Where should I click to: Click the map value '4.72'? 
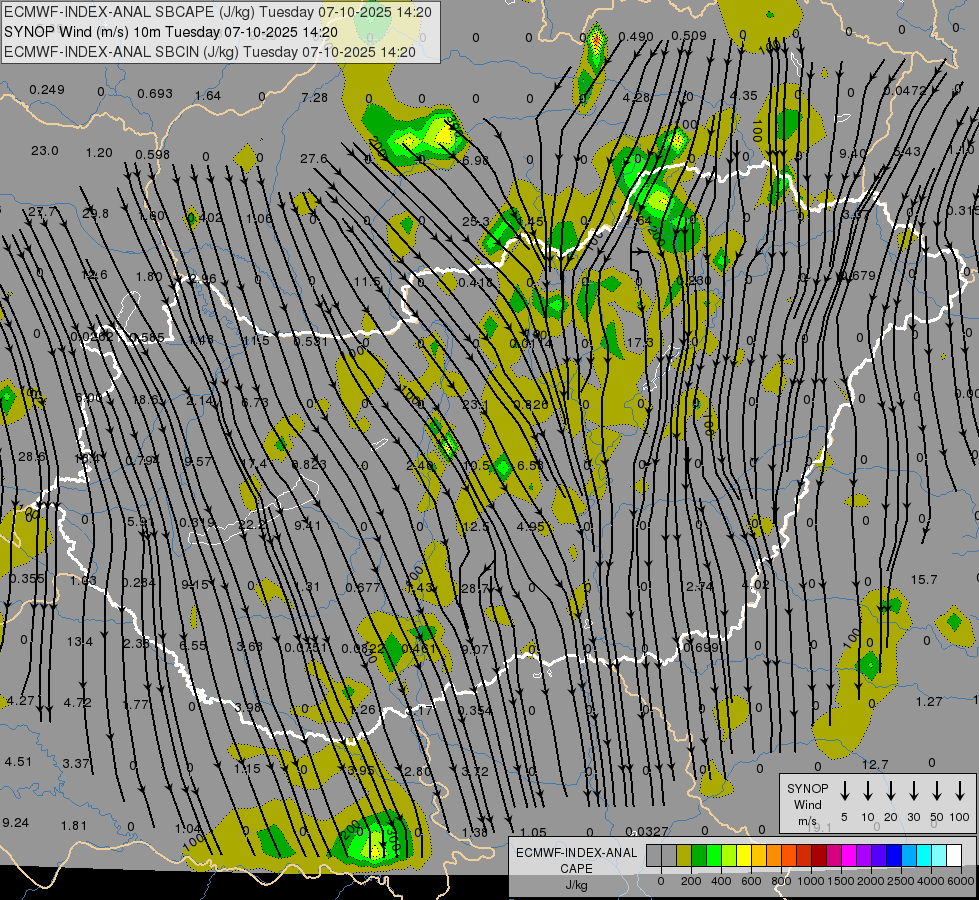tap(77, 703)
